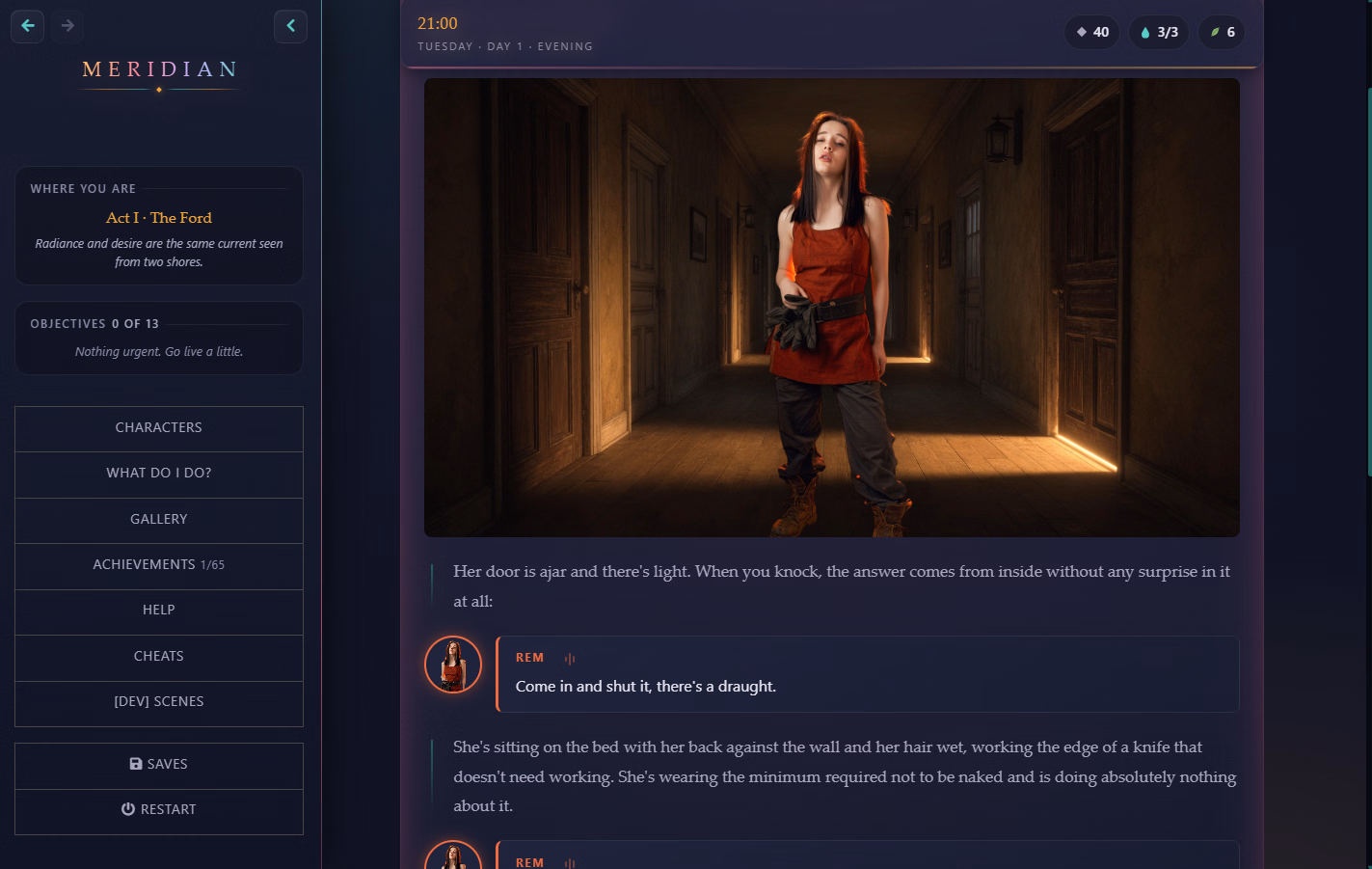The image size is (1372, 869).
Task: Click the water drop stat showing 3/3
Action: [1159, 32]
